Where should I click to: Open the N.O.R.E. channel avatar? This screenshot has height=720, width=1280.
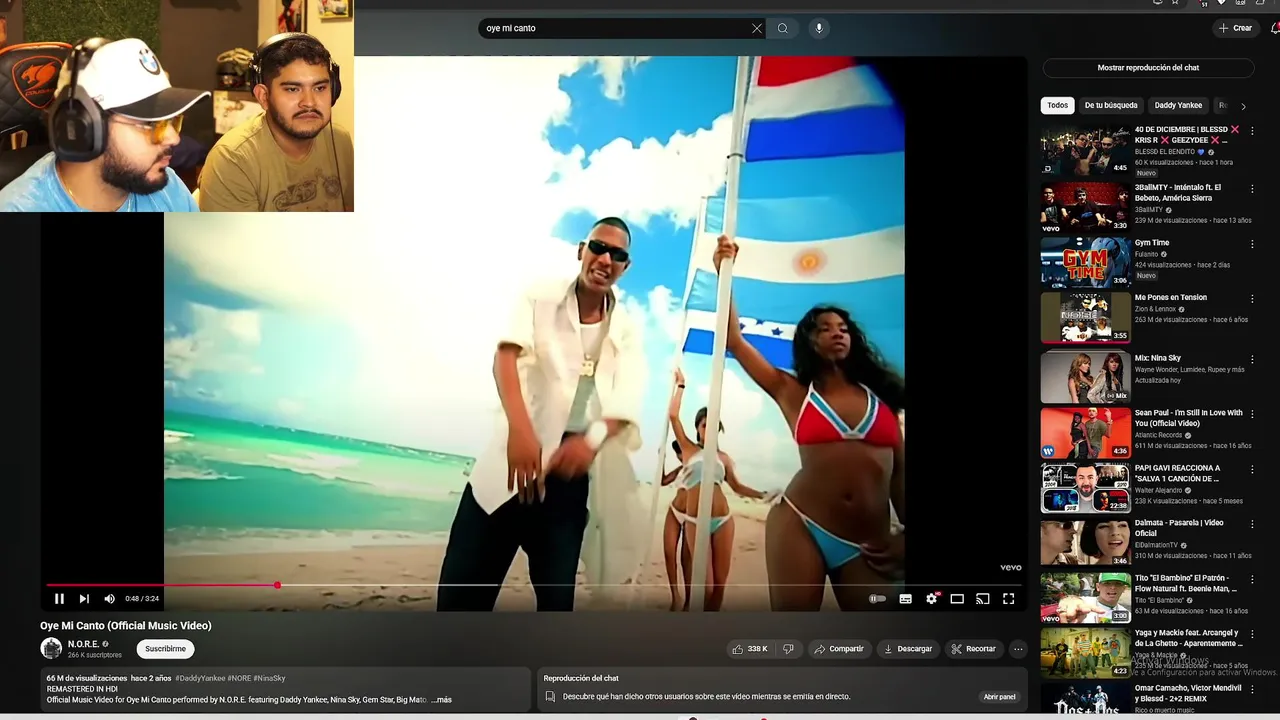click(x=51, y=648)
